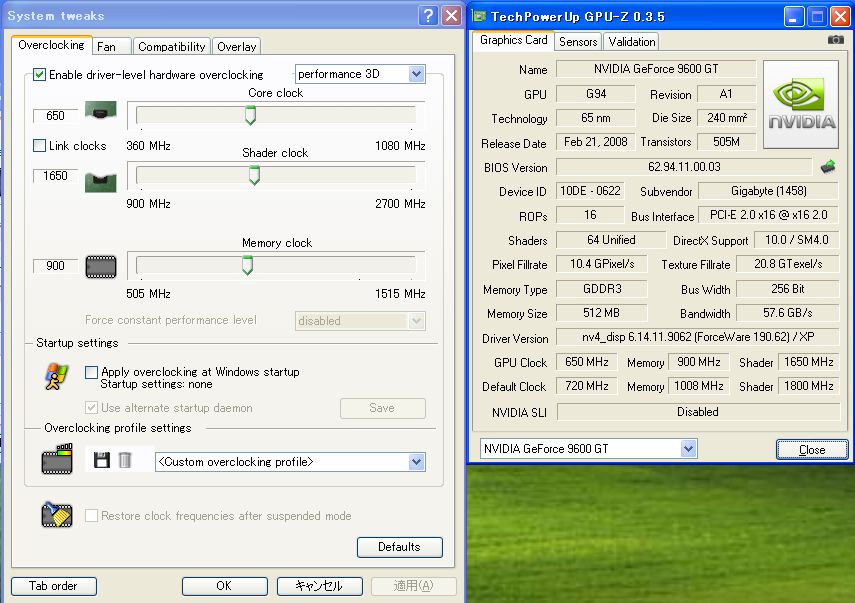Click the Close button in GPU-Z

(x=812, y=450)
